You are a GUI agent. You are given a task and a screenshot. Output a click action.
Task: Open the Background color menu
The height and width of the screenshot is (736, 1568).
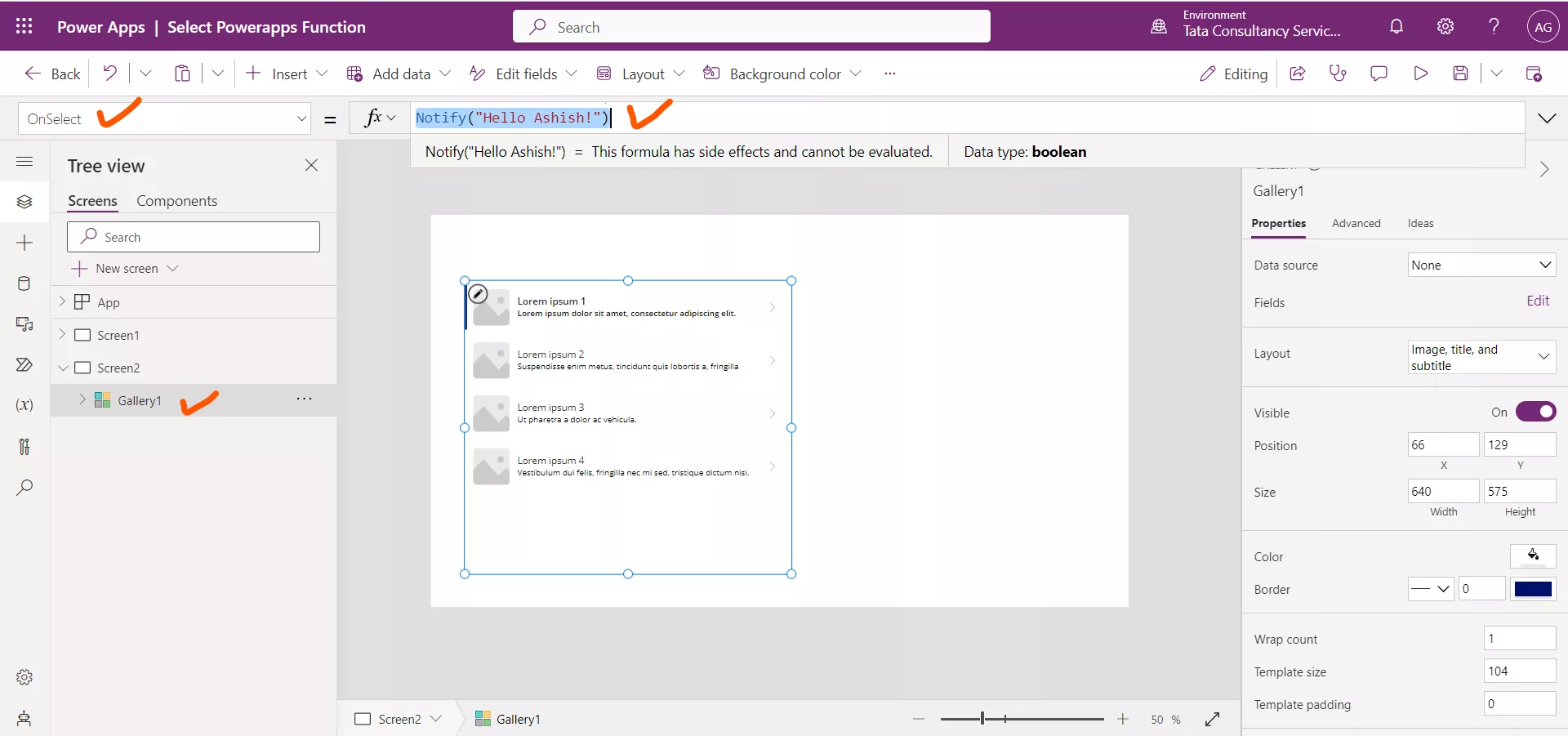[x=782, y=74]
